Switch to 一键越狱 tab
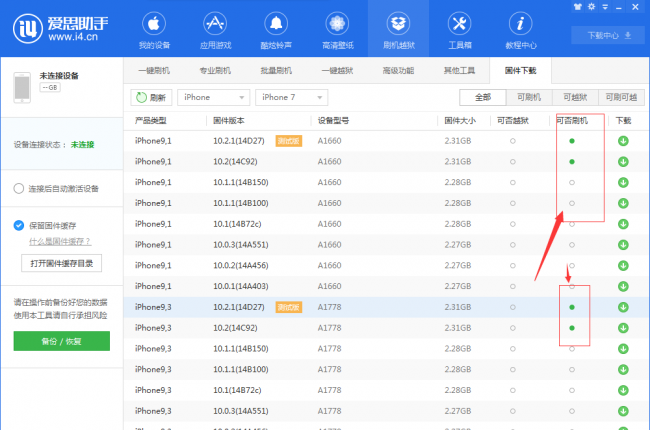650x430 pixels. click(337, 70)
